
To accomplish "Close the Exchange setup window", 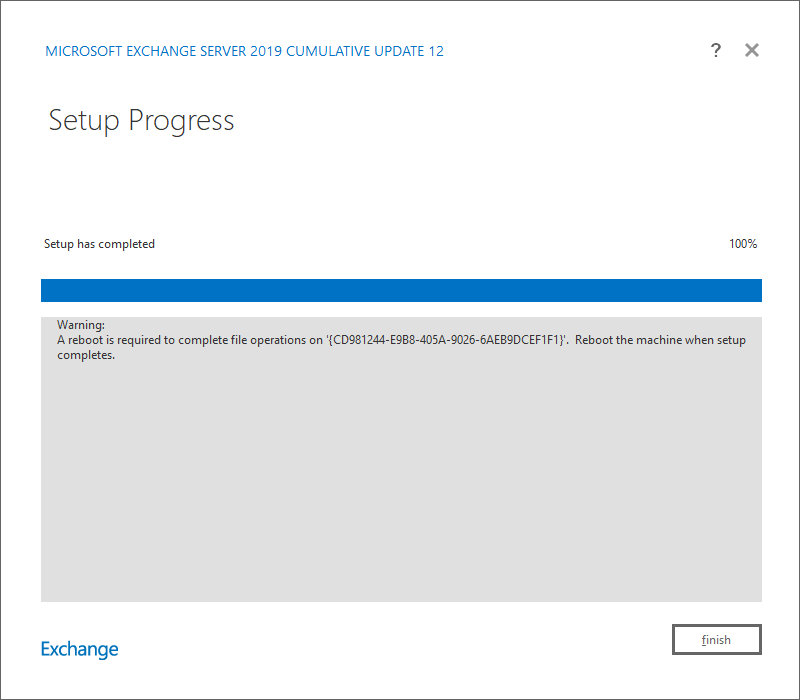I will point(752,50).
